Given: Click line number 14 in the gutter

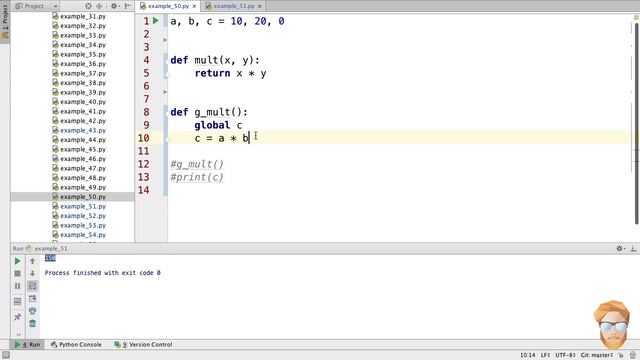Looking at the screenshot, I should (x=143, y=190).
